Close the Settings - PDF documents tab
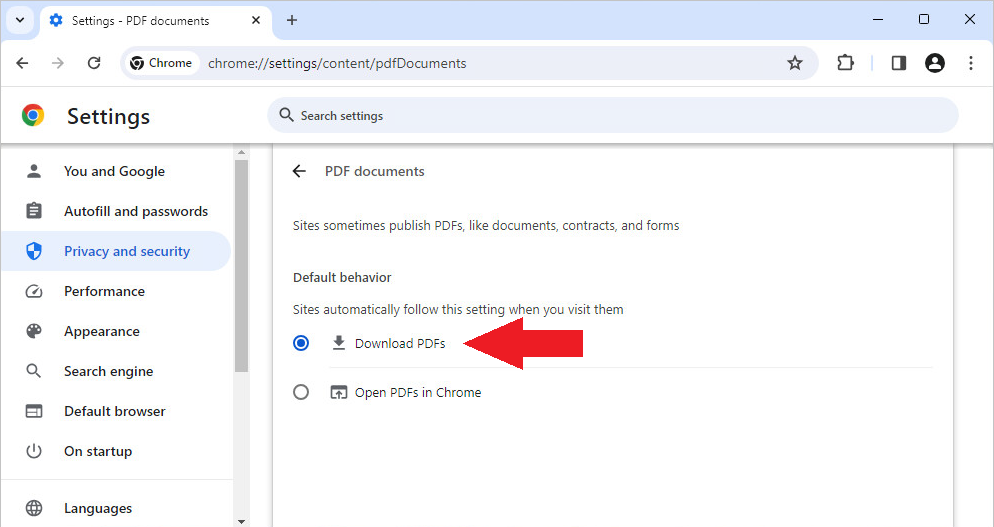 (256, 20)
